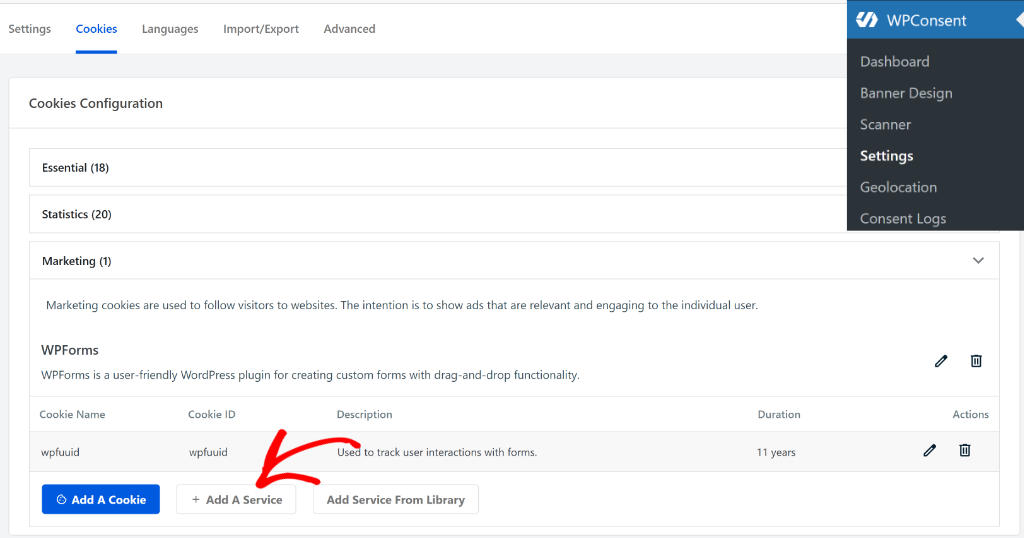Switch to the Settings tab
Image resolution: width=1024 pixels, height=538 pixels.
[x=29, y=29]
